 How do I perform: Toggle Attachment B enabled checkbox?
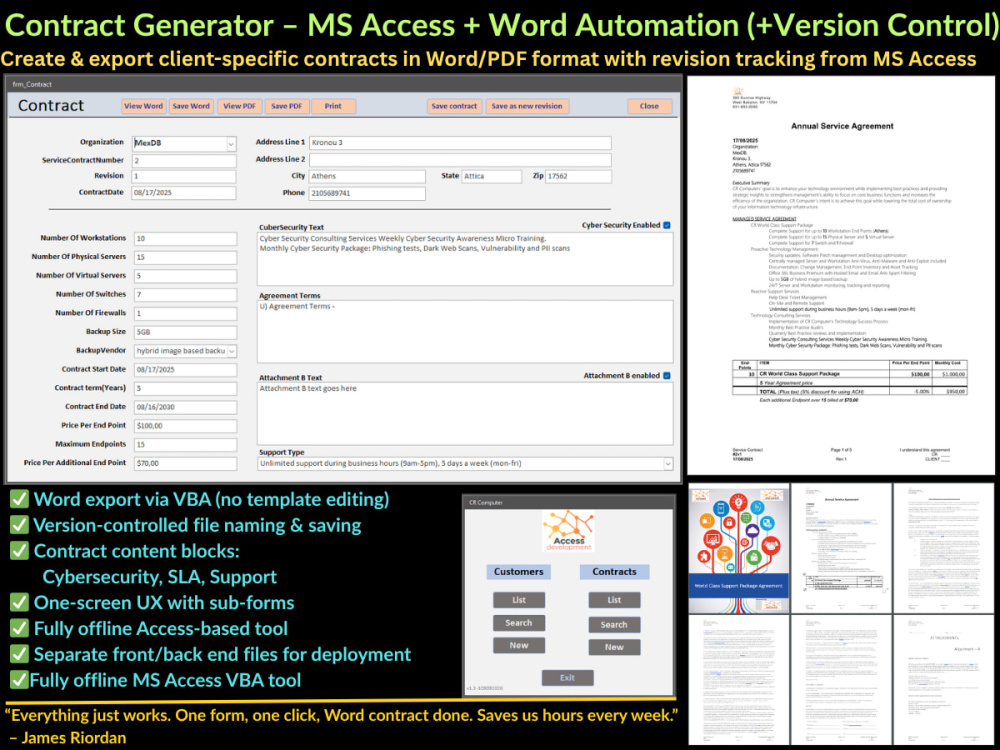(667, 376)
